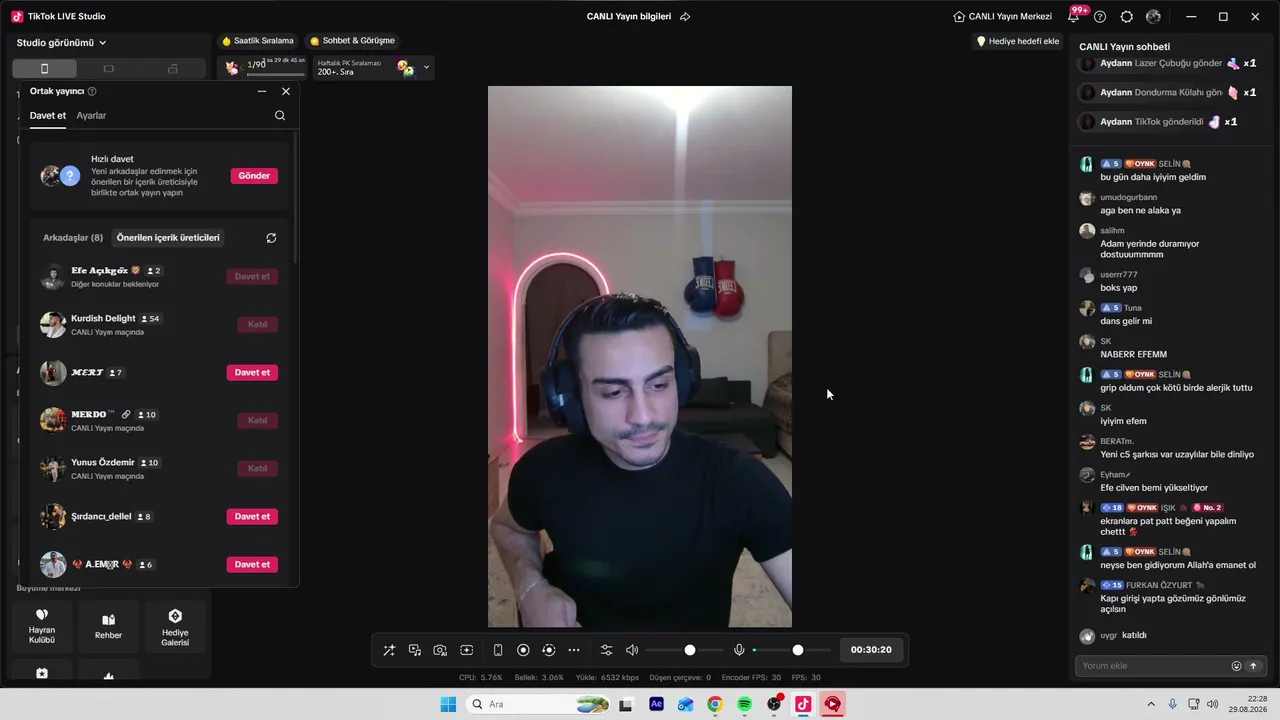Image resolution: width=1280 pixels, height=720 pixels.
Task: Adjust the speaker volume slider handle
Action: click(690, 650)
